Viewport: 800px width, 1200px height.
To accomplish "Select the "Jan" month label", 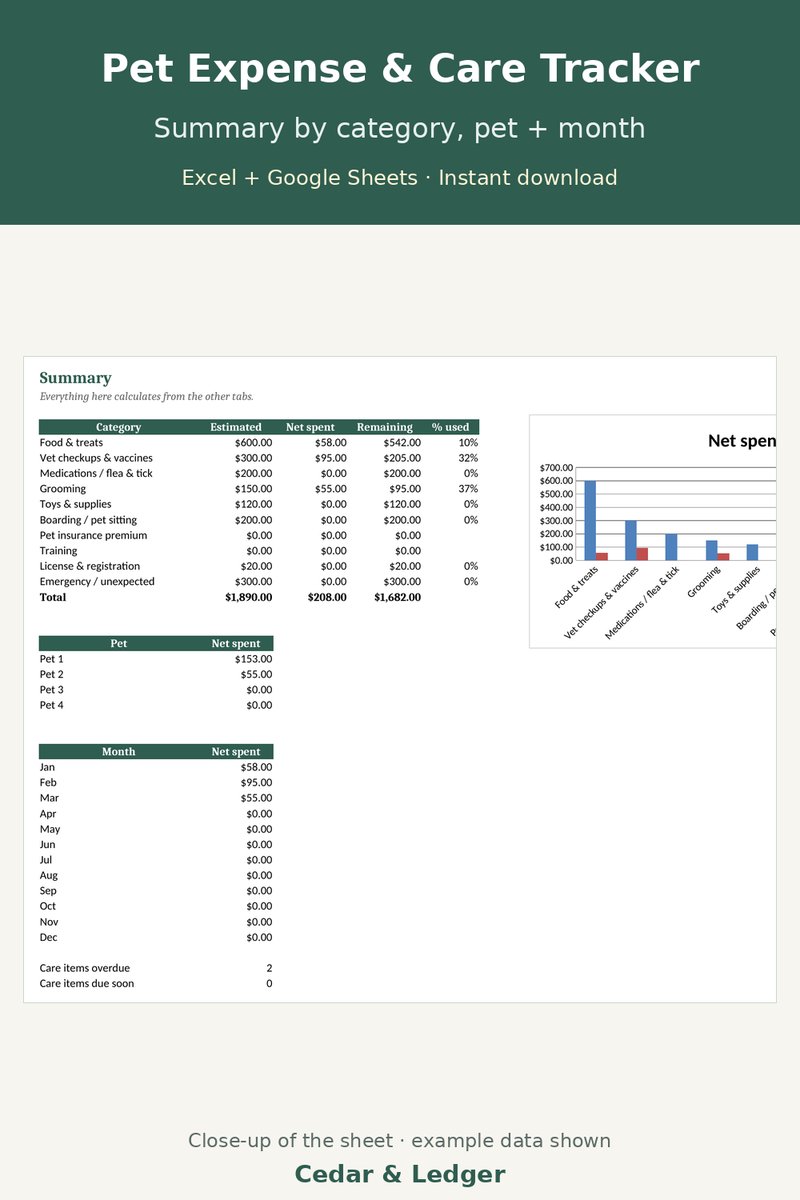I will point(47,767).
